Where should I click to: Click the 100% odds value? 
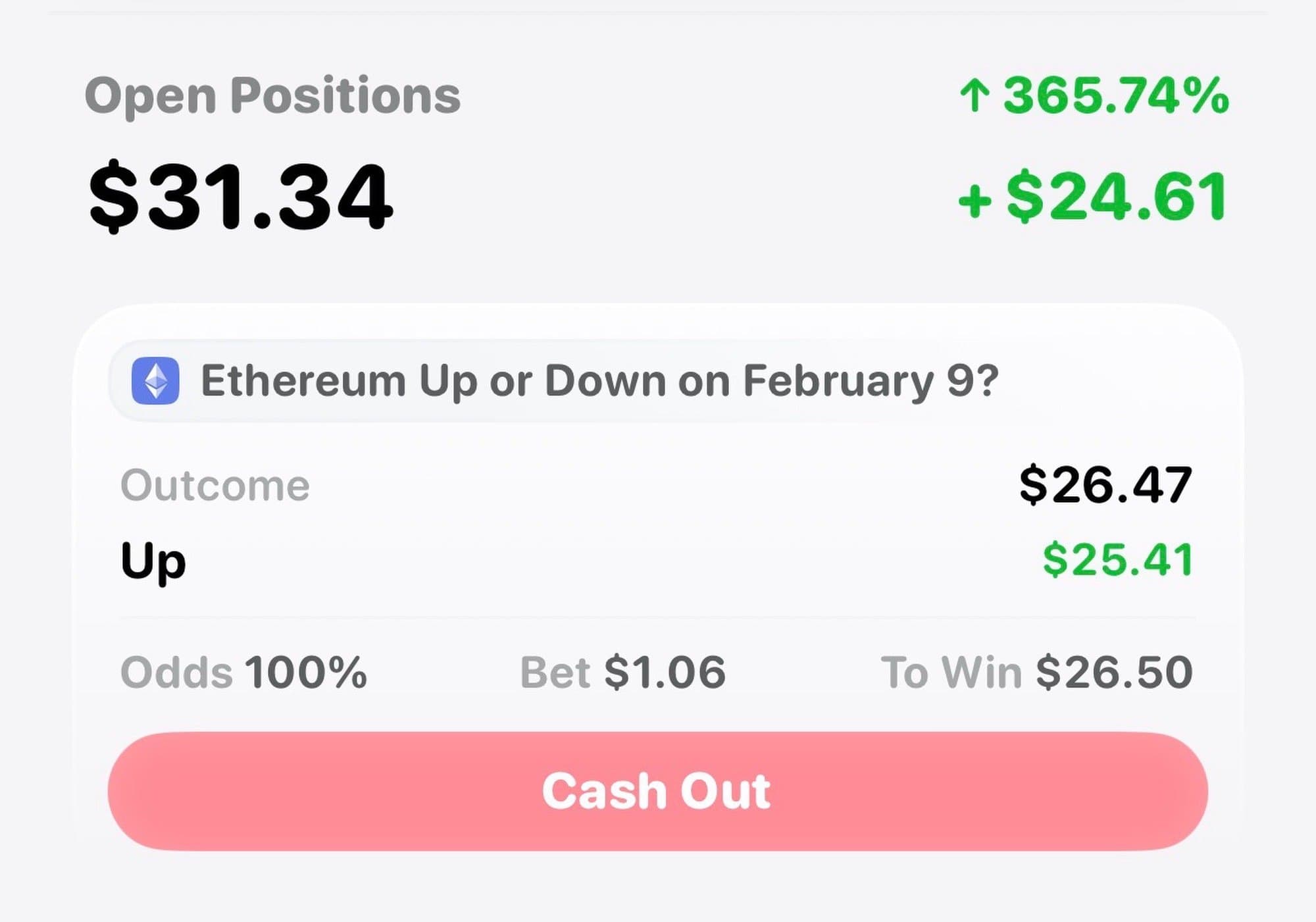(305, 673)
